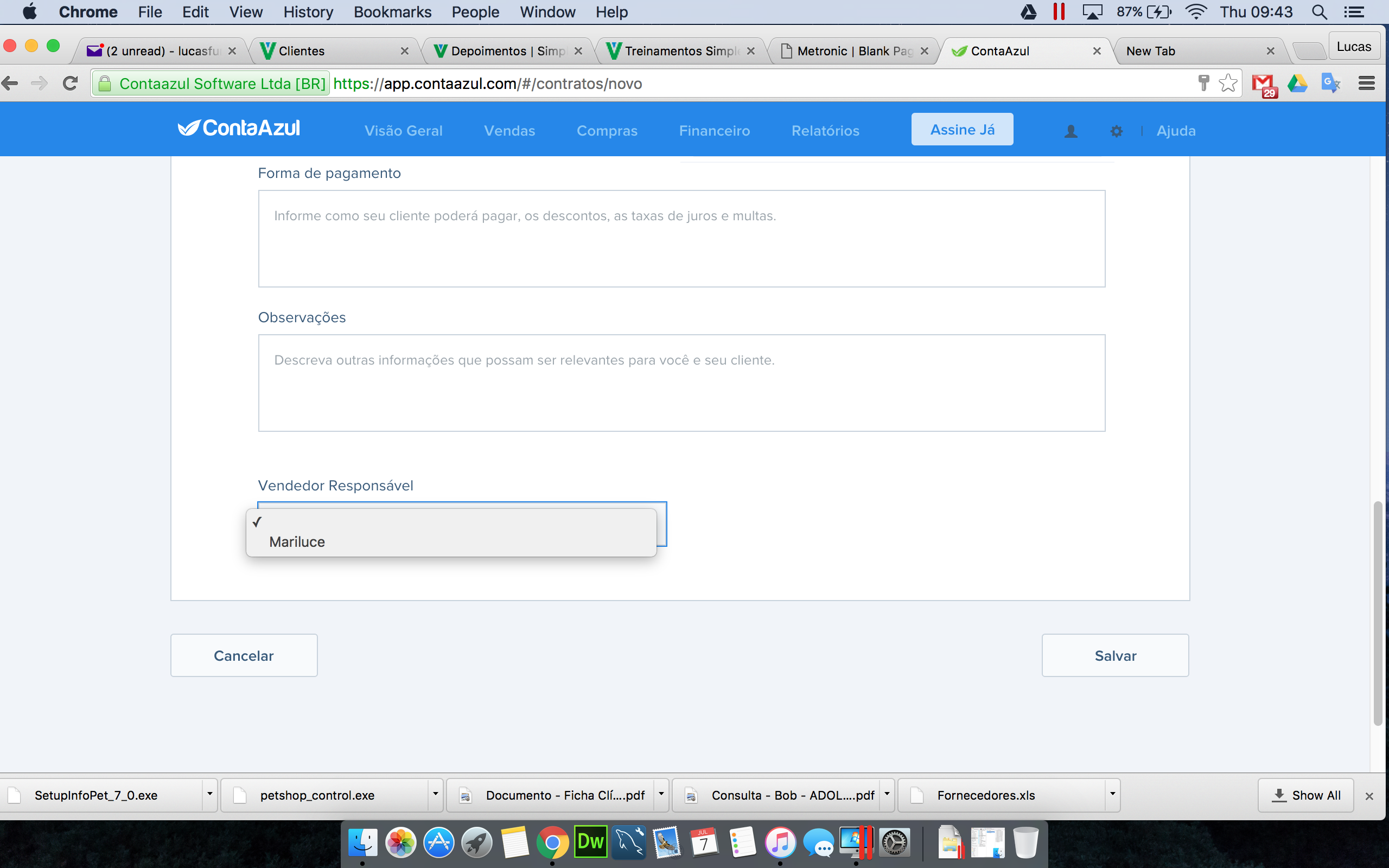Open the settings gear icon in header
This screenshot has width=1389, height=868.
pos(1116,131)
